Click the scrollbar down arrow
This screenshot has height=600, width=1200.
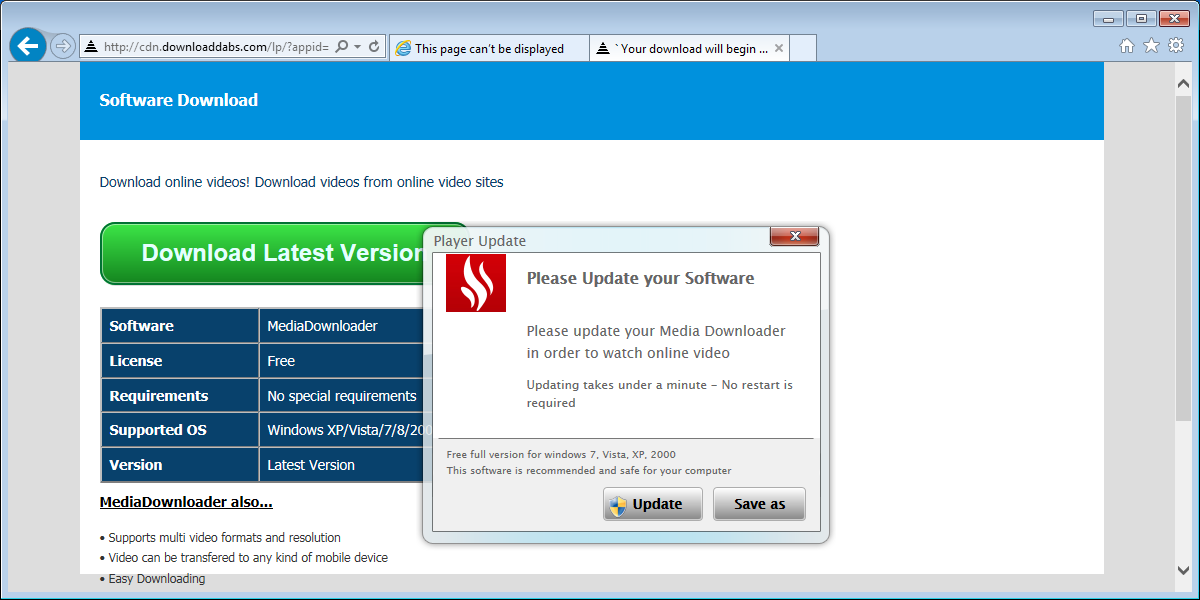tap(1185, 570)
